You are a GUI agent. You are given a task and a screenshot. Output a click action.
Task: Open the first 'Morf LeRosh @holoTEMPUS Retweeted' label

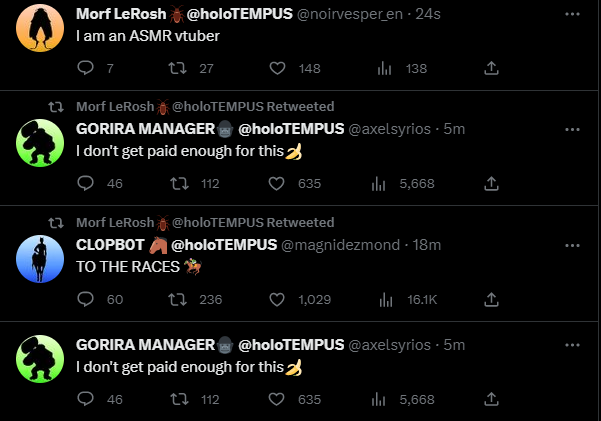(x=205, y=107)
